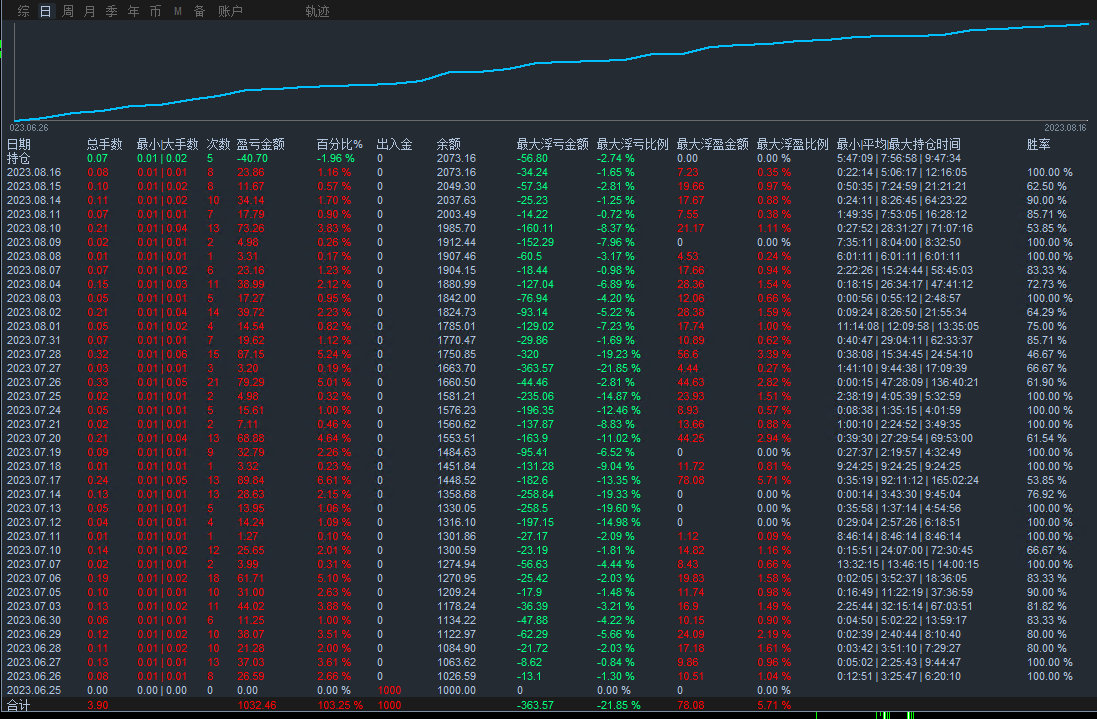Switch to the 月 monthly tab
The width and height of the screenshot is (1097, 719).
point(90,11)
